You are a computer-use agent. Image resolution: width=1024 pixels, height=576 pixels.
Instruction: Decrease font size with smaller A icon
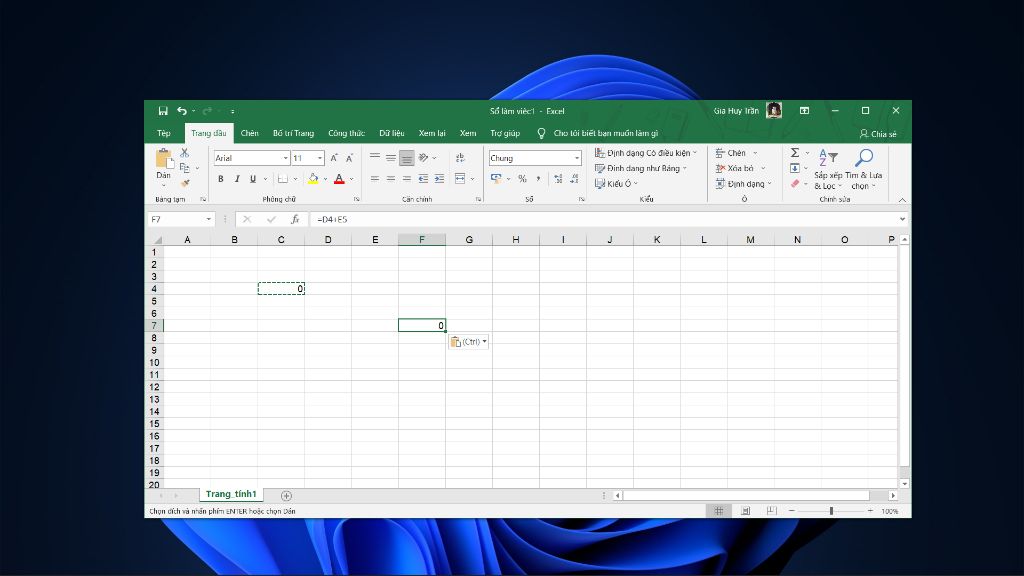pyautogui.click(x=349, y=158)
